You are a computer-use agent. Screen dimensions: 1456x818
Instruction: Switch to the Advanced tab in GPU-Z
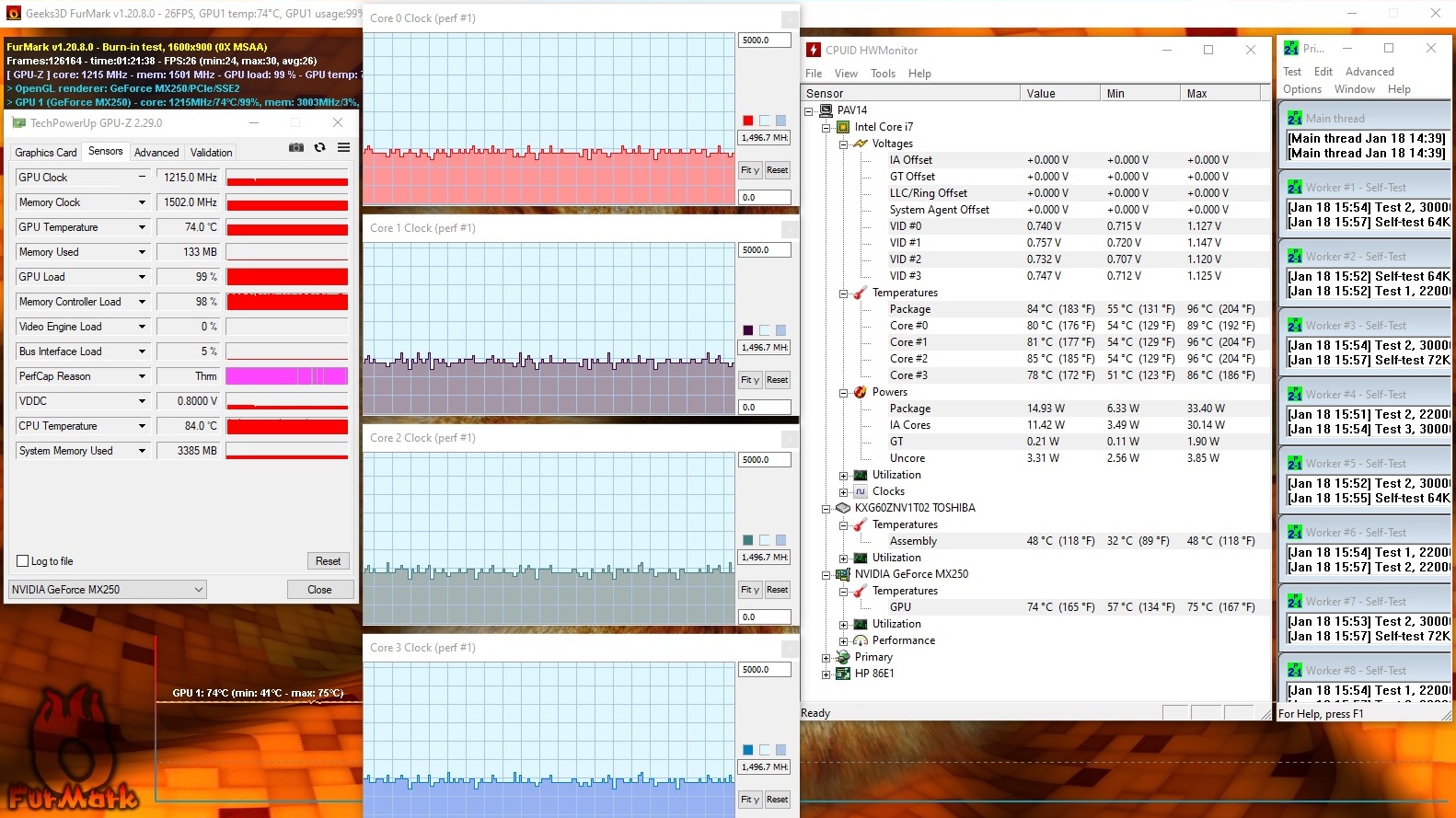pyautogui.click(x=156, y=153)
